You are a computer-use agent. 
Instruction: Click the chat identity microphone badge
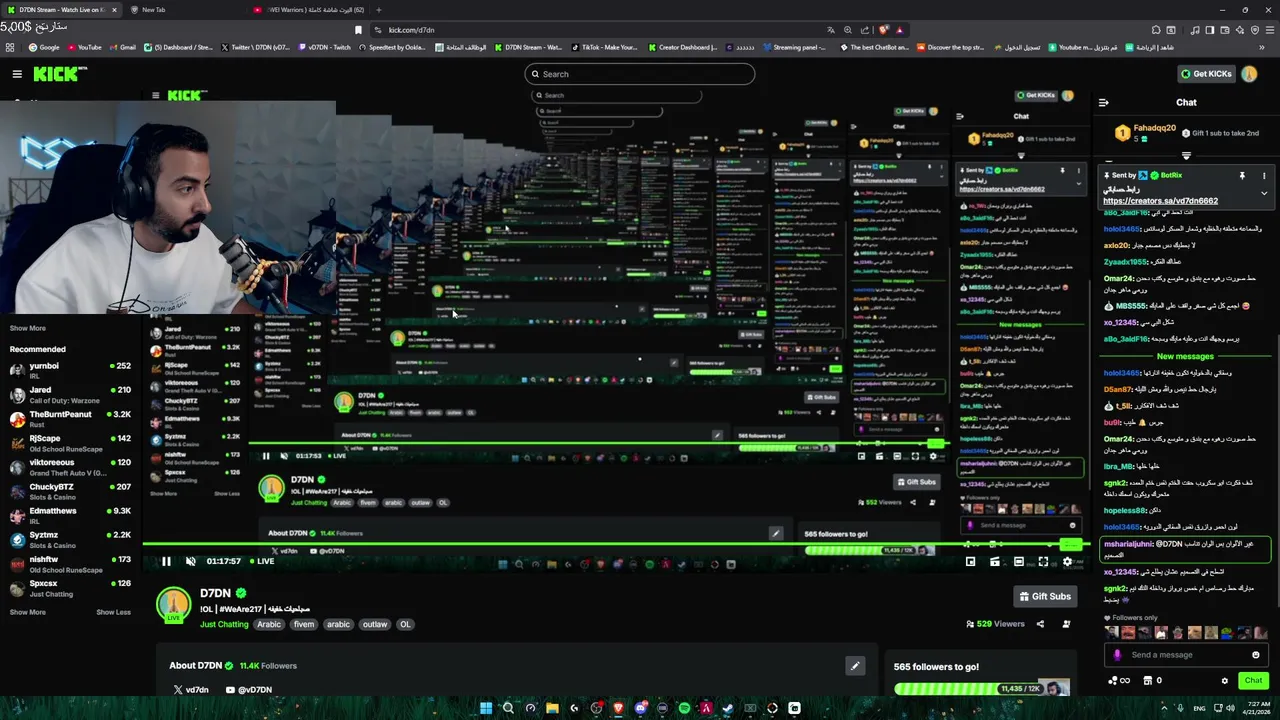1118,655
